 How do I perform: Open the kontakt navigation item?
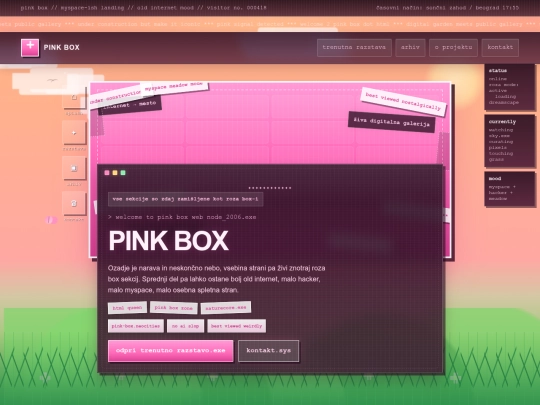click(x=500, y=48)
